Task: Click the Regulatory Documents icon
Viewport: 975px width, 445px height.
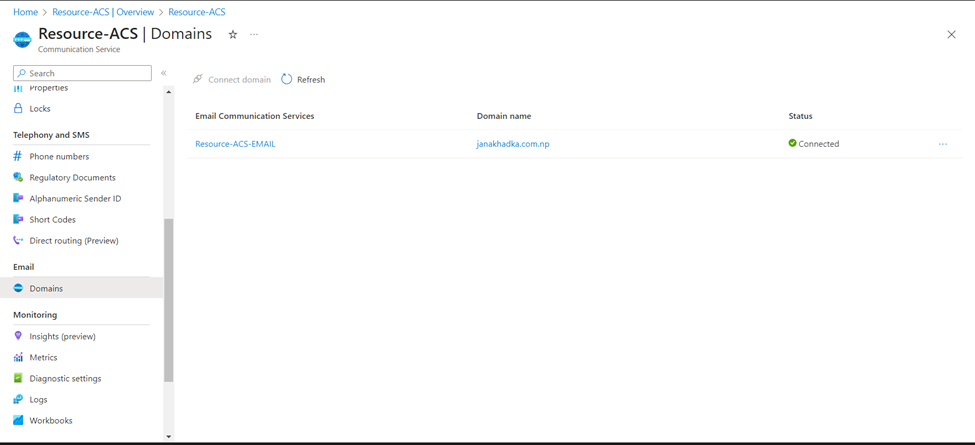Action: (x=18, y=177)
